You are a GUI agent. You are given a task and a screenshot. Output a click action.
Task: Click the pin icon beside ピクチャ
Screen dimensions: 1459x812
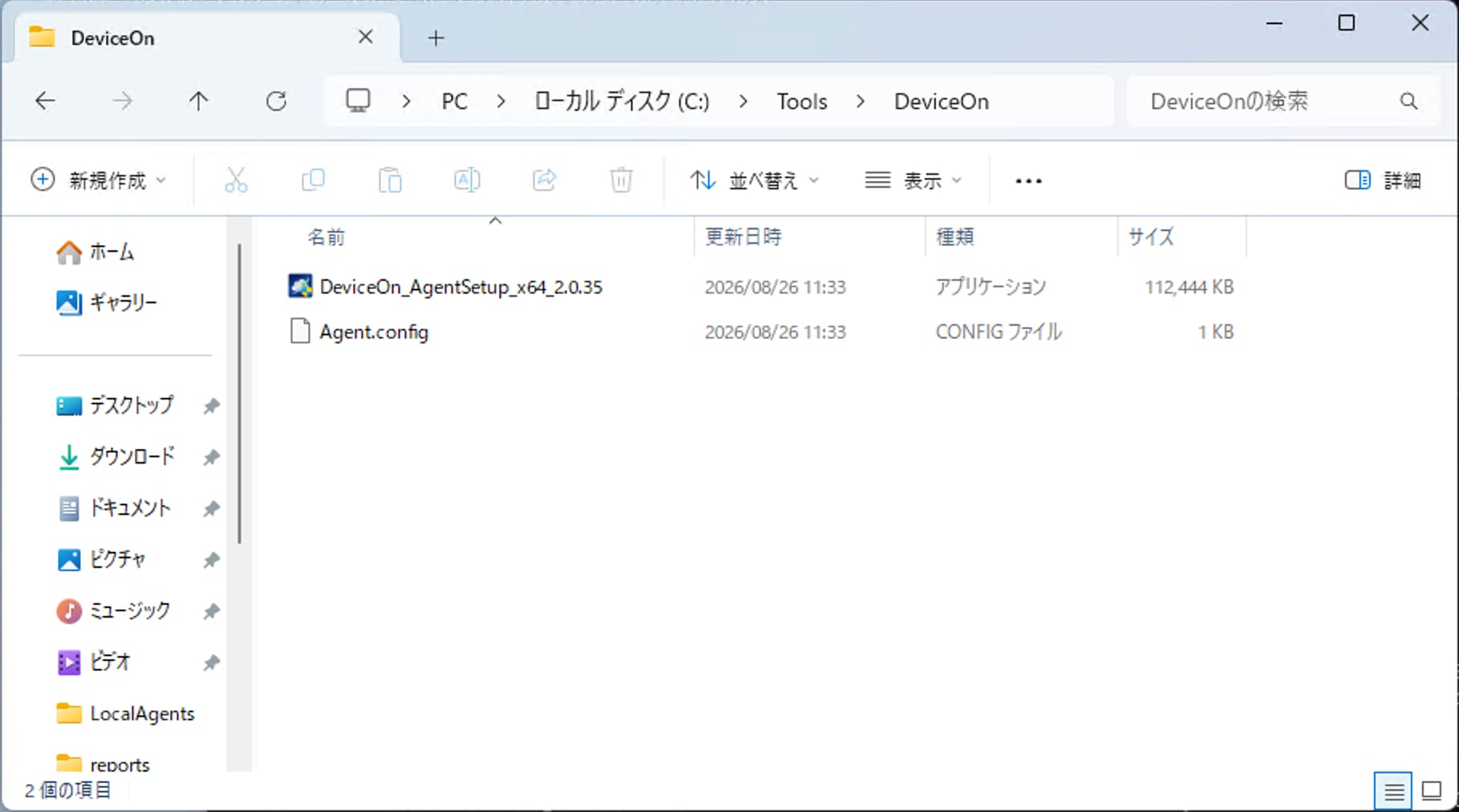click(x=211, y=560)
